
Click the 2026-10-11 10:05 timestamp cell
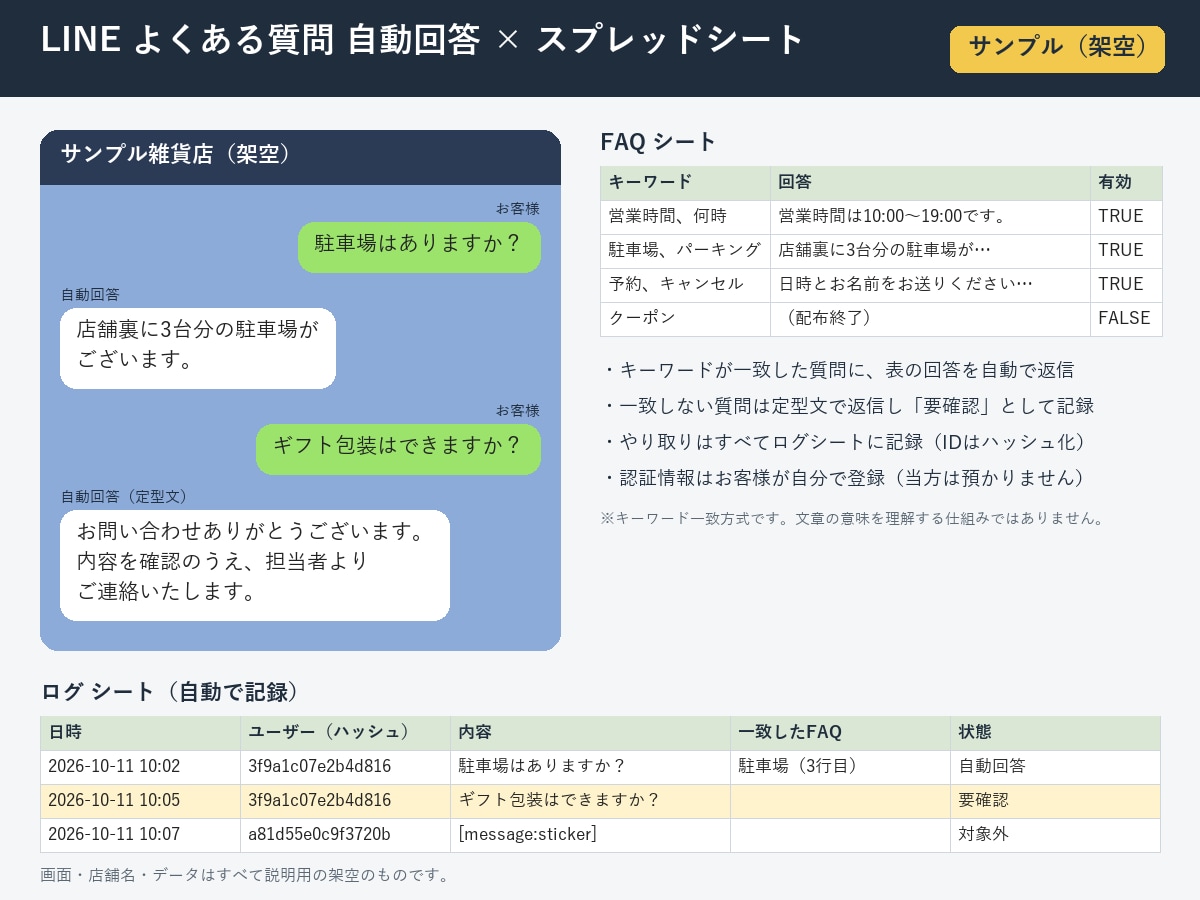pos(140,801)
